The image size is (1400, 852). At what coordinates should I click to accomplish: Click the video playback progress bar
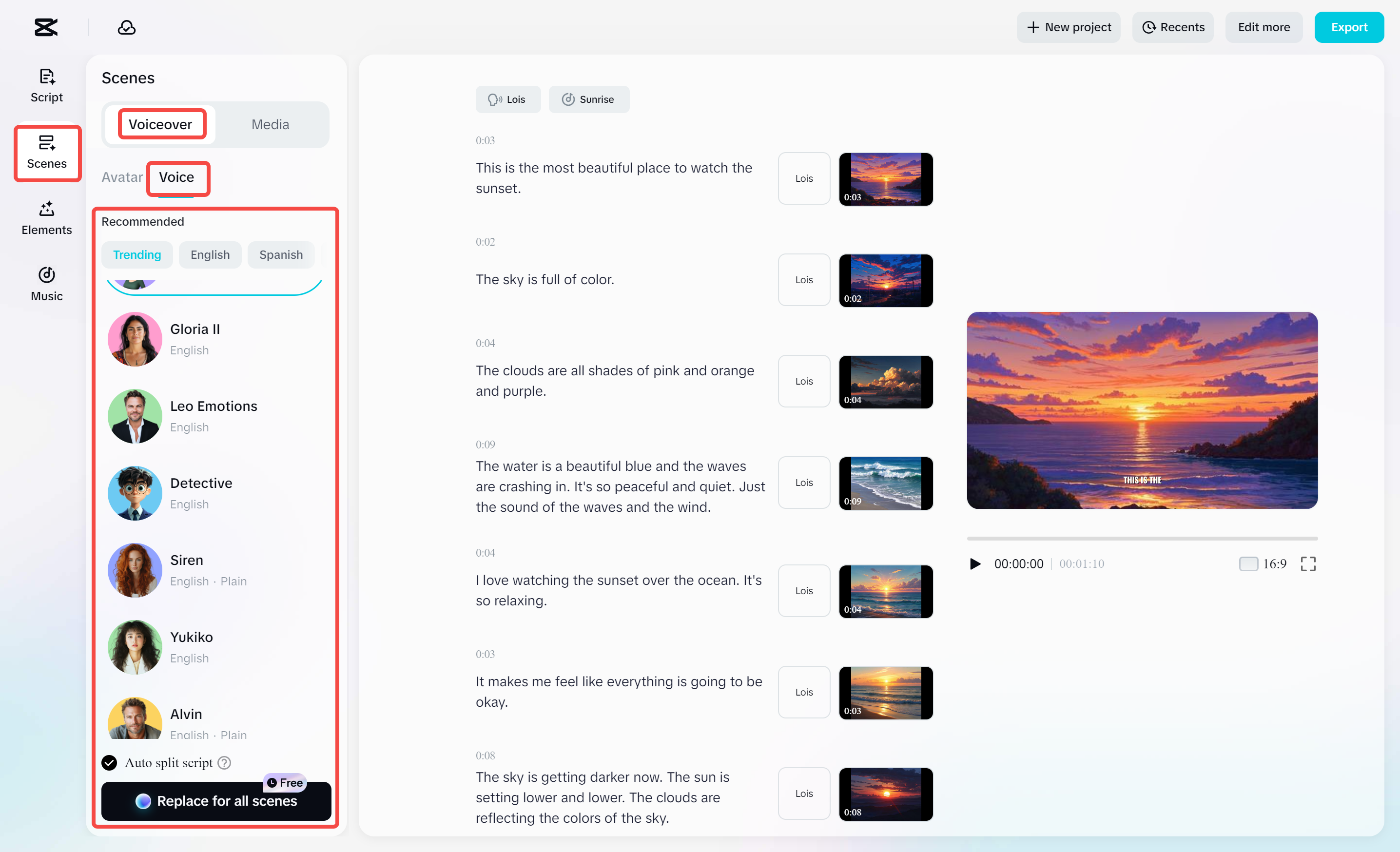1142,539
